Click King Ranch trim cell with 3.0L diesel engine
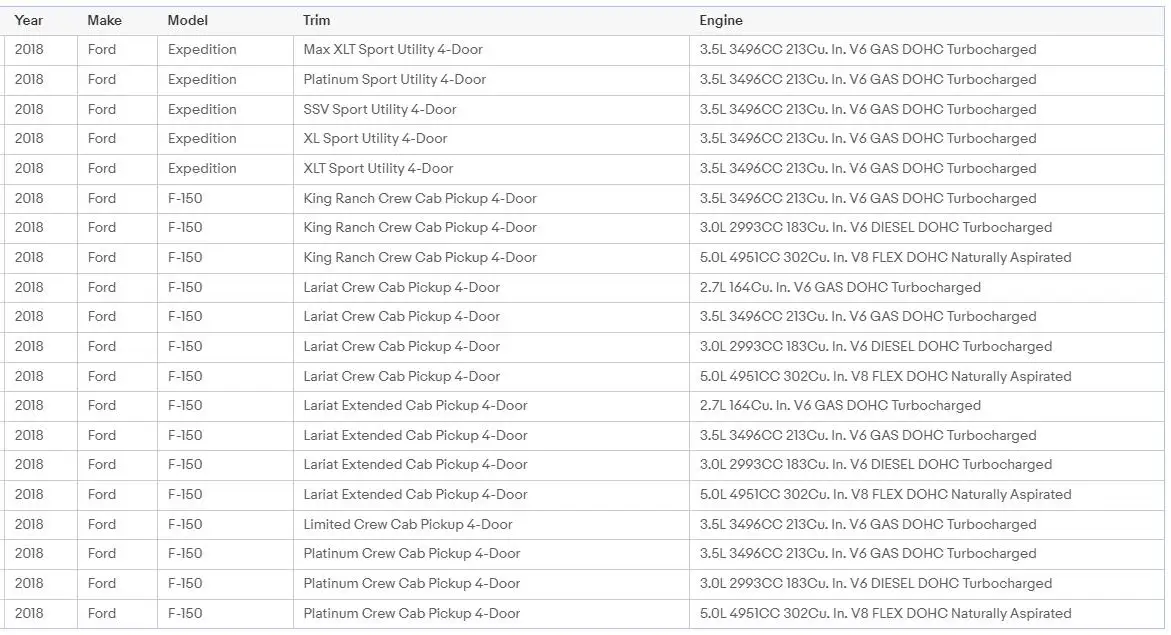 [x=420, y=228]
